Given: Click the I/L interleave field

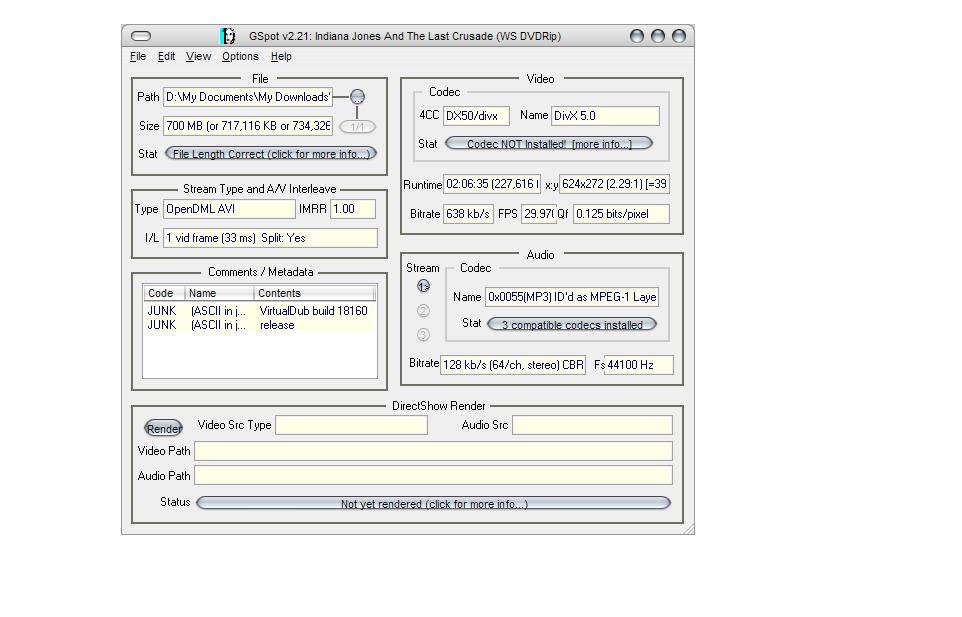Looking at the screenshot, I should point(270,238).
